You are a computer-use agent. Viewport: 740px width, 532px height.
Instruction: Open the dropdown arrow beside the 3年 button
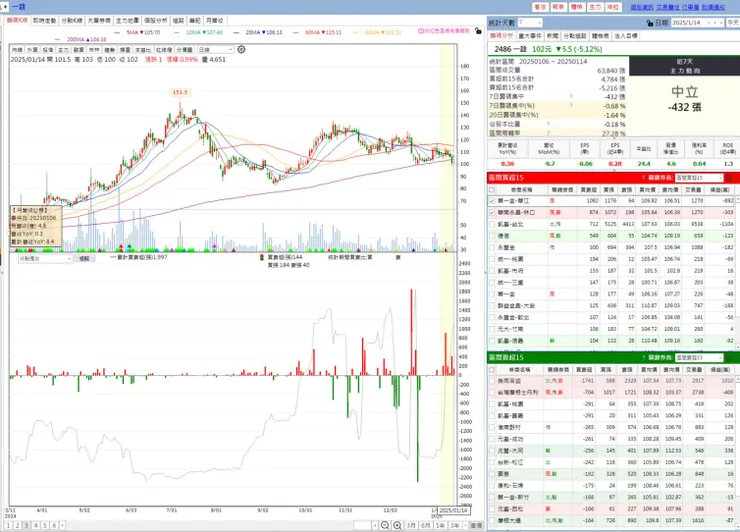pos(465,525)
